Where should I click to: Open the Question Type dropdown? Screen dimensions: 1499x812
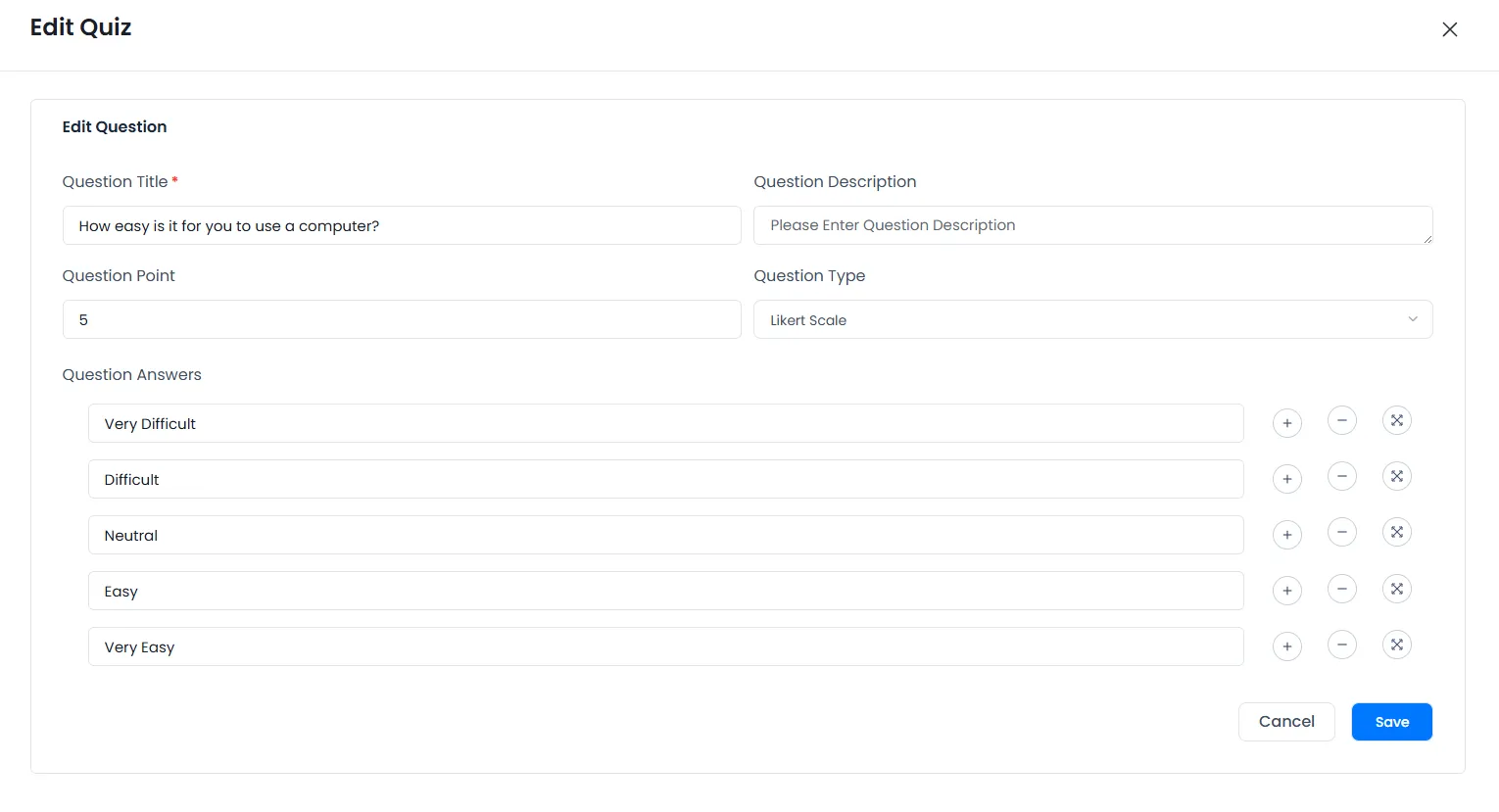[x=1092, y=319]
